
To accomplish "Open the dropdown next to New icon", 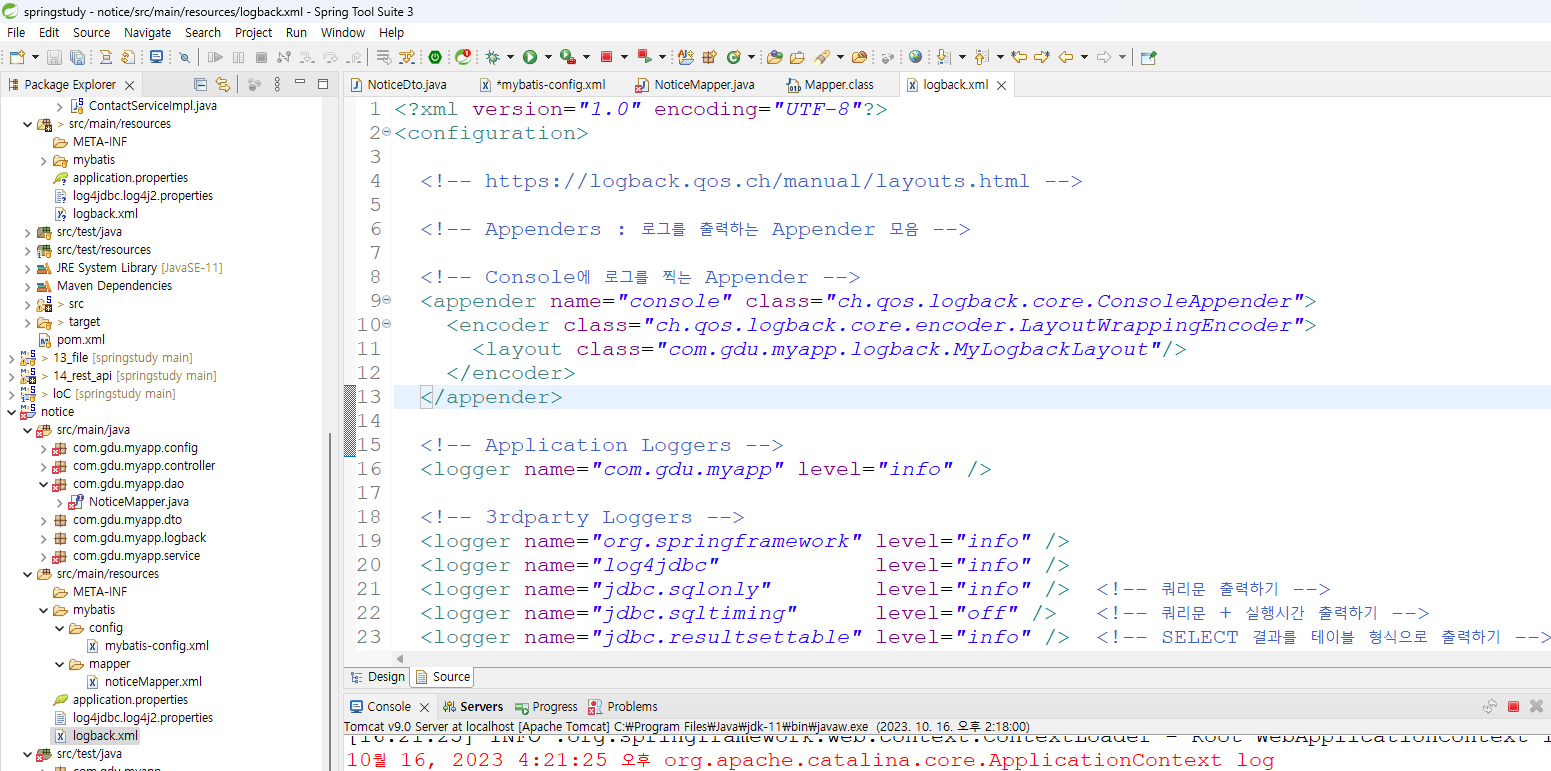I will click(35, 57).
